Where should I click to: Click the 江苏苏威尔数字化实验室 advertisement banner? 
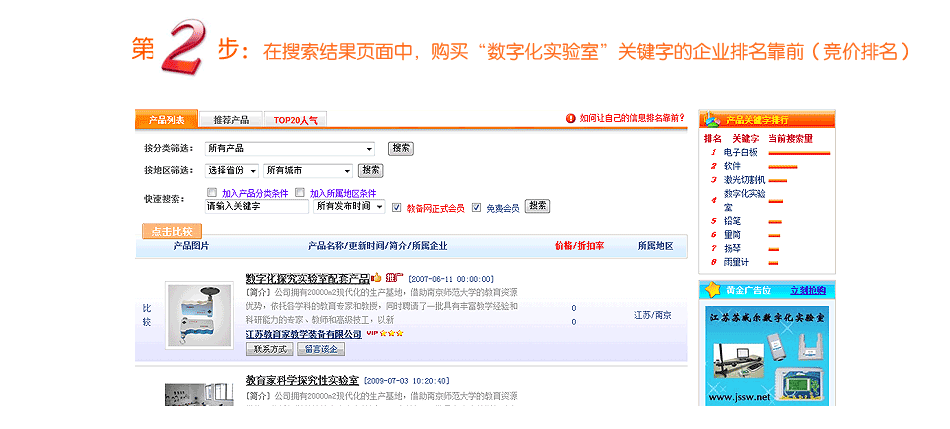coord(766,358)
